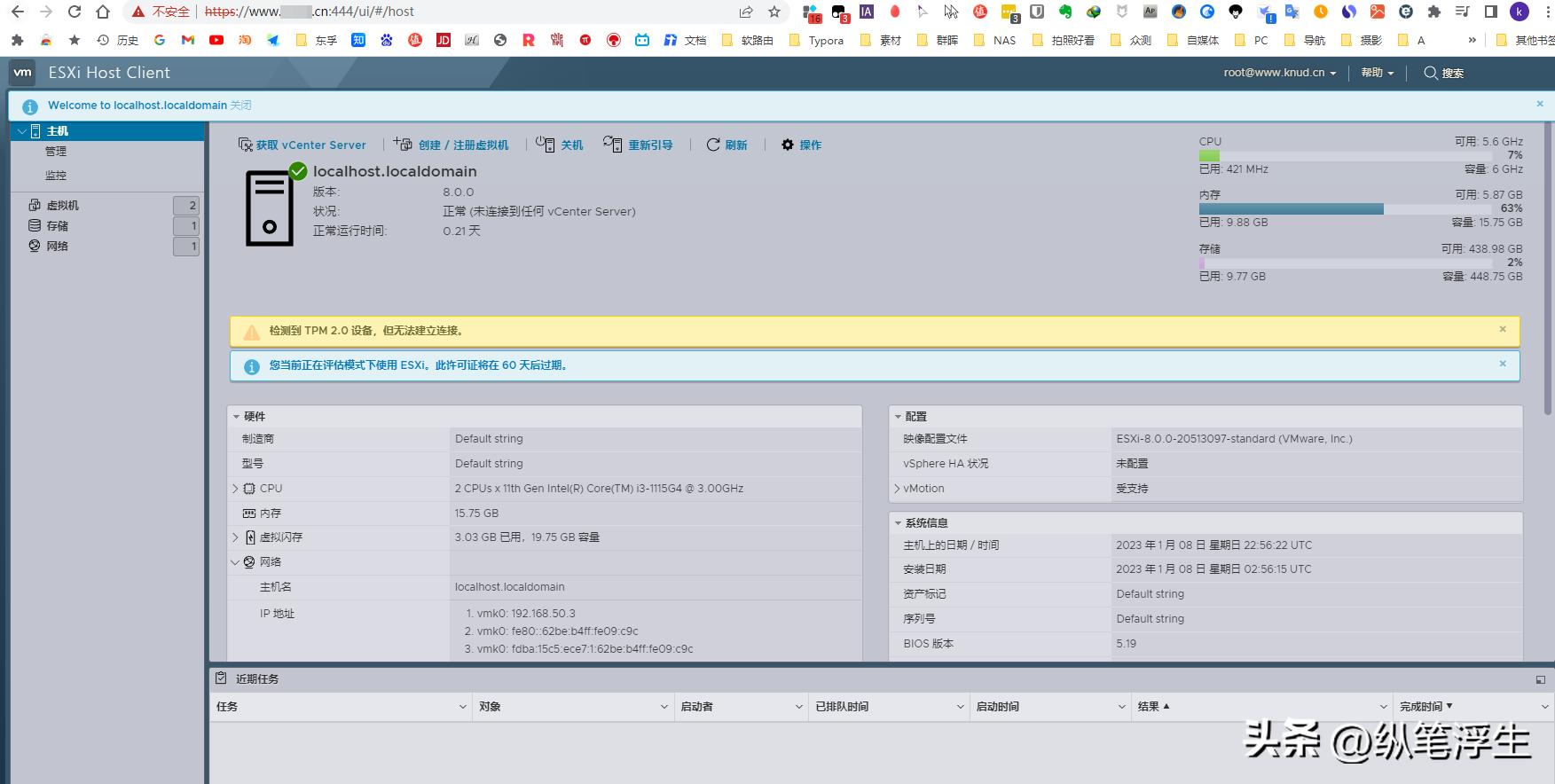Click the TPM 2.0 warning triangle icon
The image size is (1555, 784).
tap(252, 332)
